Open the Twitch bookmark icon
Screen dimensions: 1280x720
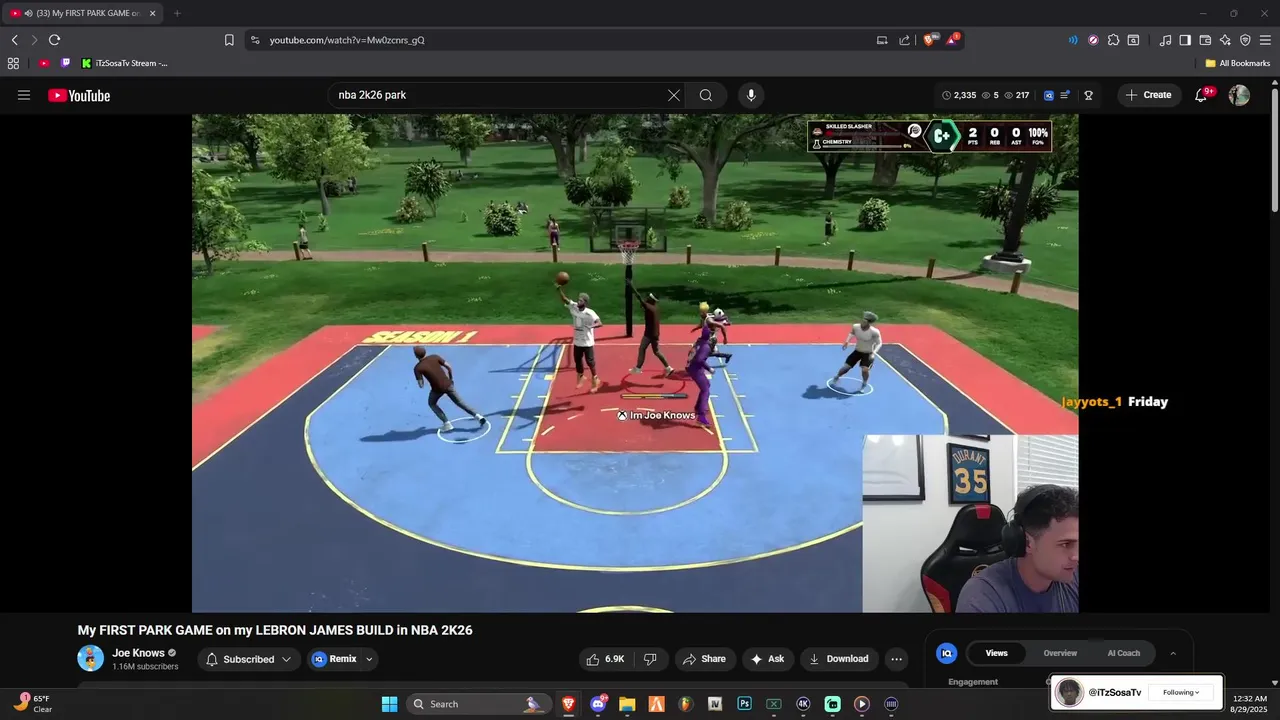(66, 63)
